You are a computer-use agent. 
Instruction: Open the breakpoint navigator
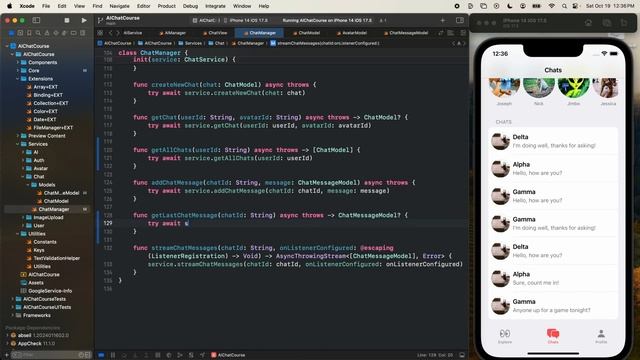(73, 33)
